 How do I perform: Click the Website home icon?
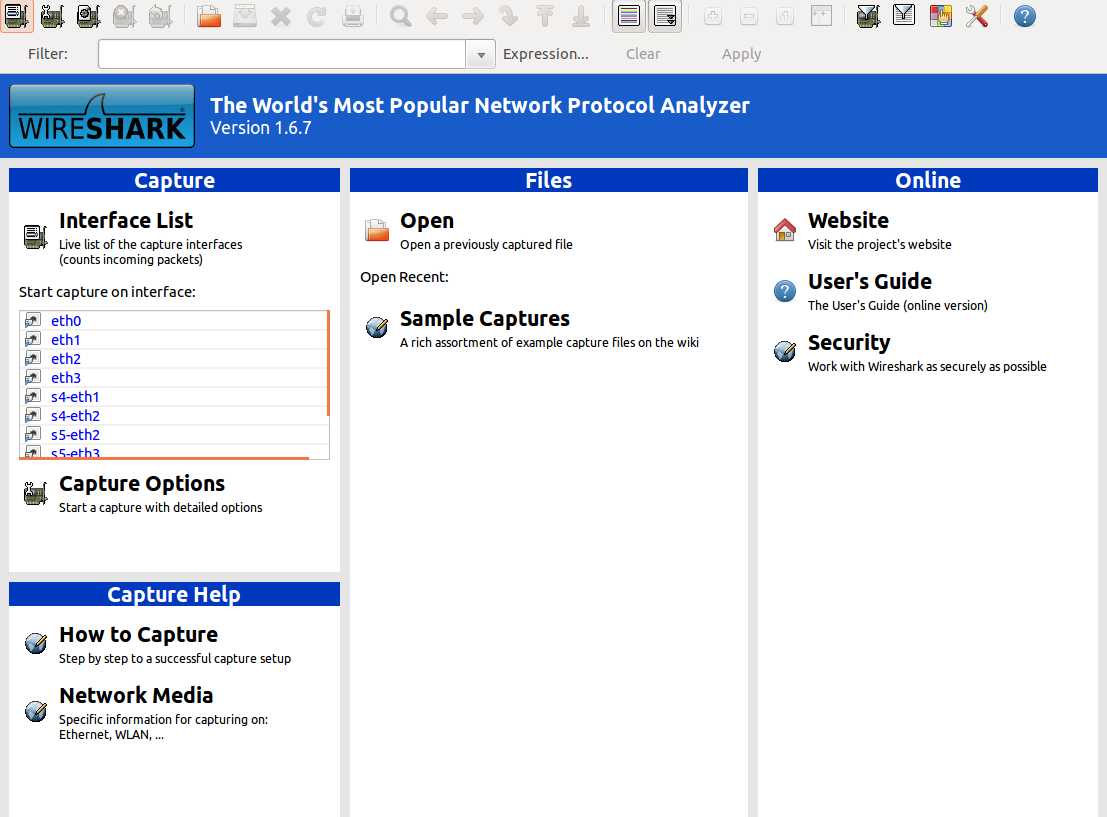(784, 229)
